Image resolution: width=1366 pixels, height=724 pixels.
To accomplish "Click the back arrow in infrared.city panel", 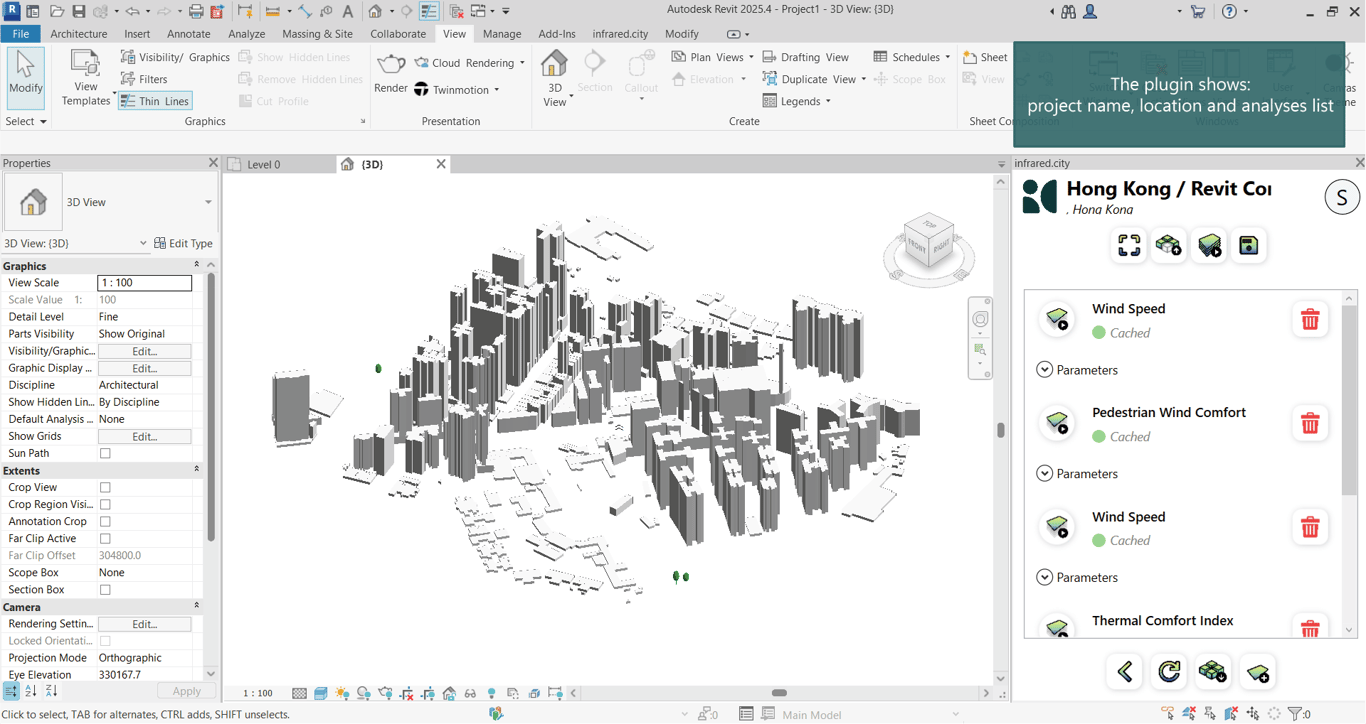I will coord(1125,672).
